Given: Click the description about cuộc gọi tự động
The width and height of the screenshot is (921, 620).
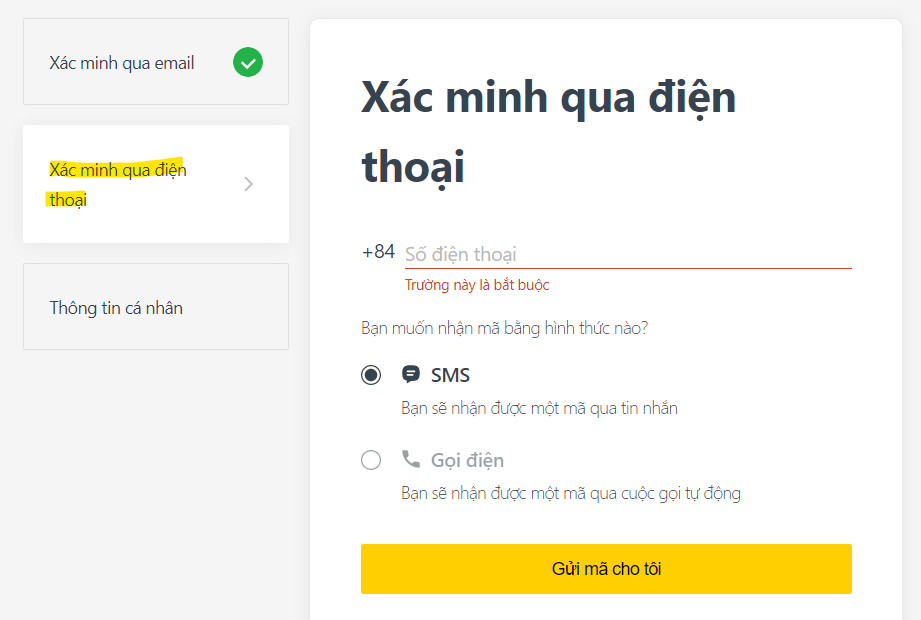Looking at the screenshot, I should [x=570, y=493].
